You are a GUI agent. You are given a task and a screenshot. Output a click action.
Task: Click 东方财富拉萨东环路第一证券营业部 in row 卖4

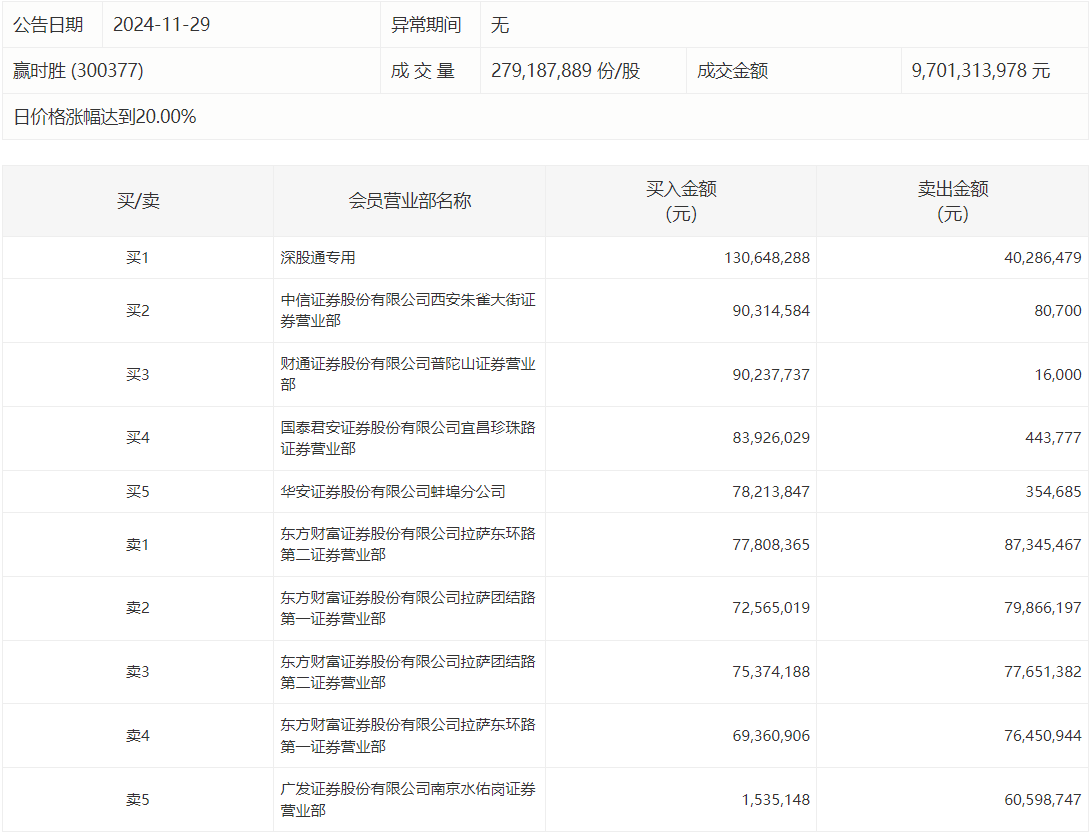point(408,736)
